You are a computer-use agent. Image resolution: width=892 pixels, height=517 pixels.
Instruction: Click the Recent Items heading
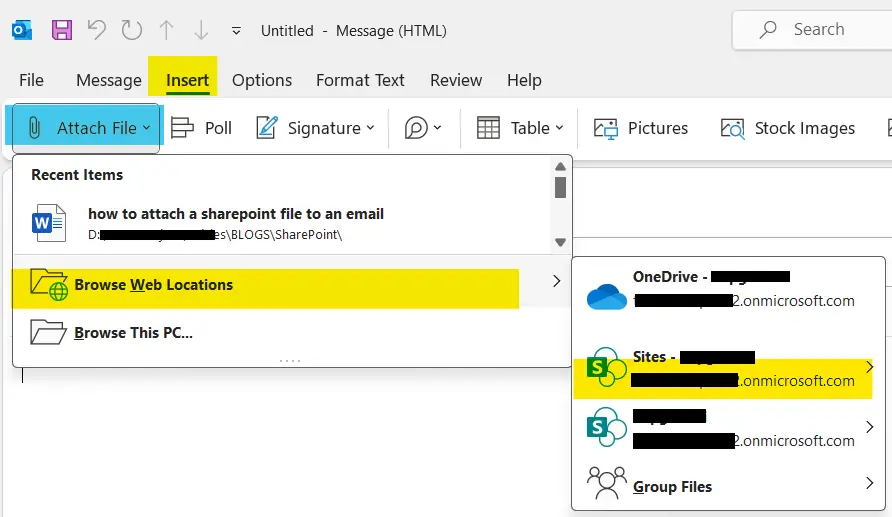[x=77, y=175]
